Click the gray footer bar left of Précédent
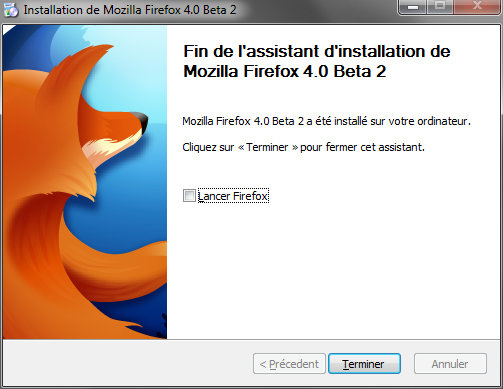The width and height of the screenshot is (503, 389). pyautogui.click(x=127, y=363)
